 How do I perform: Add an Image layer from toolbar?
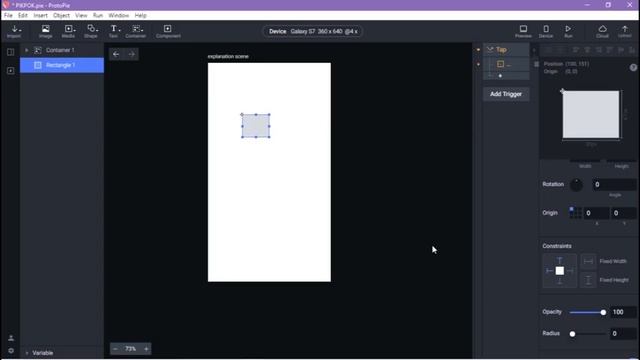pos(46,31)
